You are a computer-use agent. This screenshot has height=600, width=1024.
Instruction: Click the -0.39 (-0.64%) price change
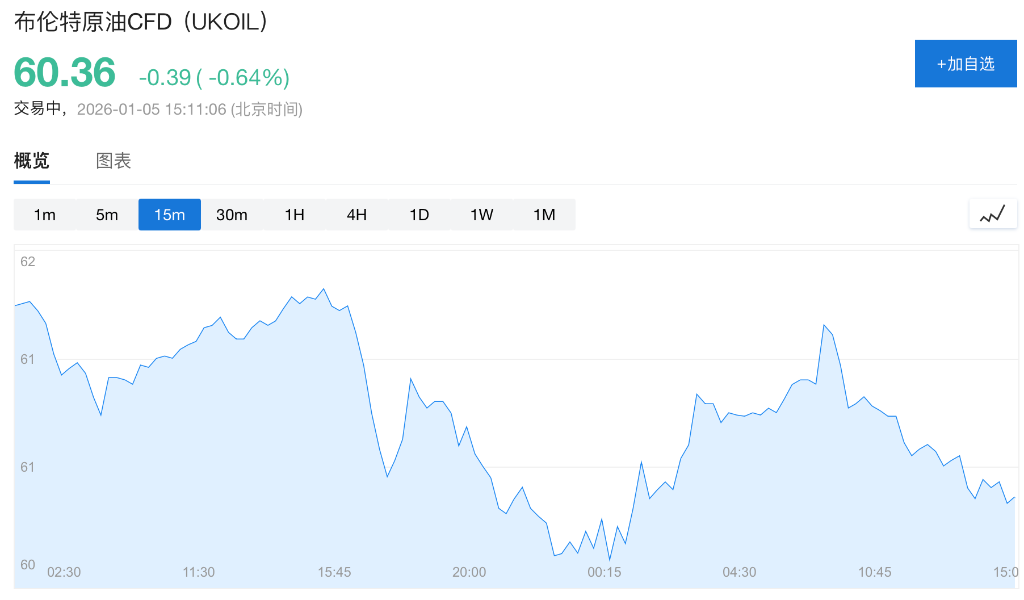[x=214, y=77]
